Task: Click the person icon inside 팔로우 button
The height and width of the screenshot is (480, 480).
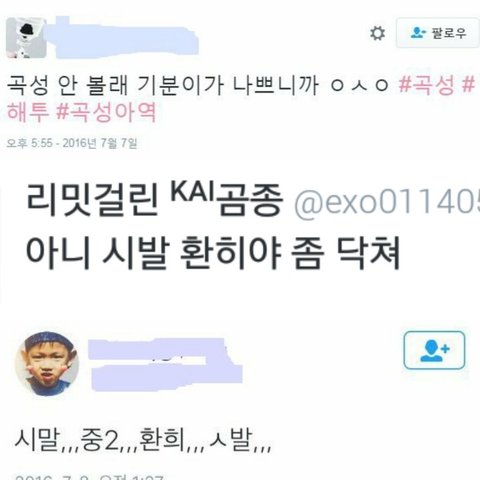Action: coord(418,33)
